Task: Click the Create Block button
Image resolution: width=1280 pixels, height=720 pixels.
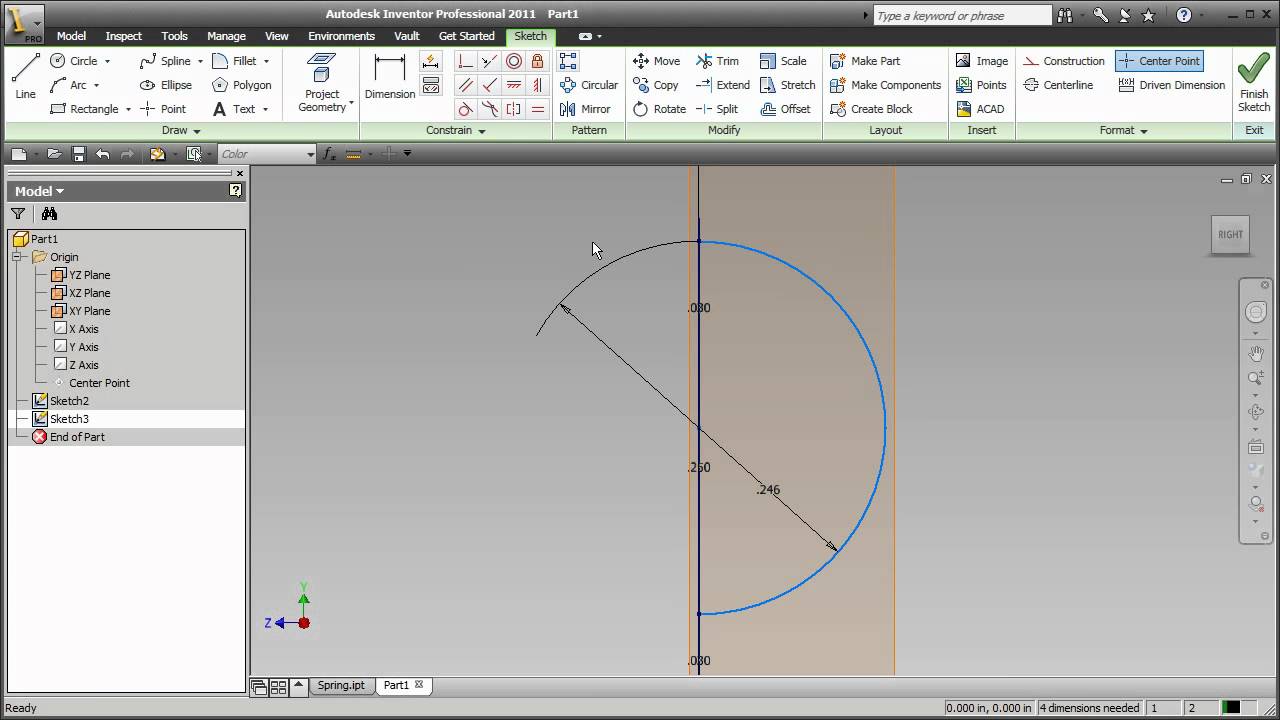Action: point(871,109)
